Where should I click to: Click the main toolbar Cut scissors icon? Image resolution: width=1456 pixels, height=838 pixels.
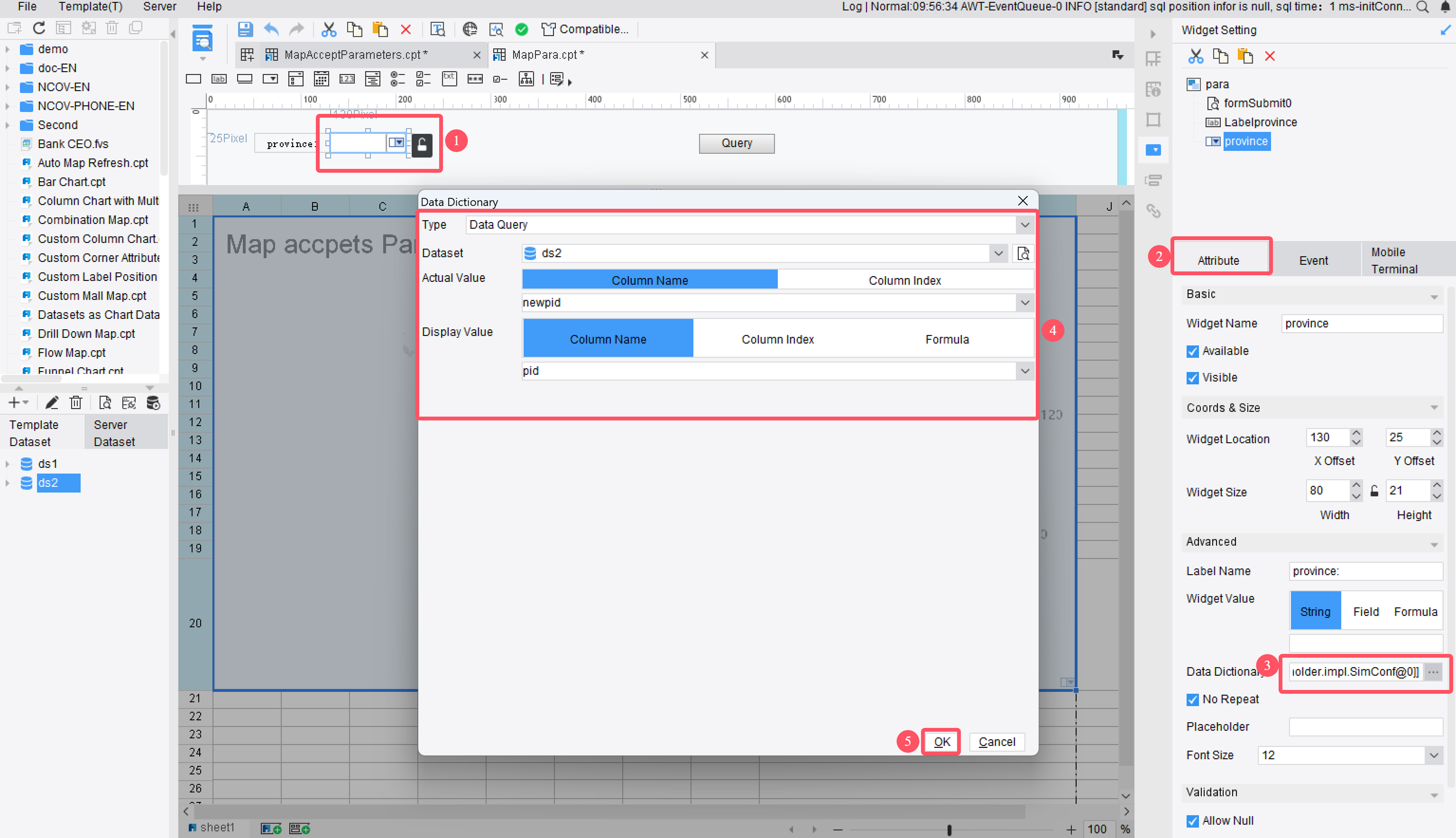point(329,29)
